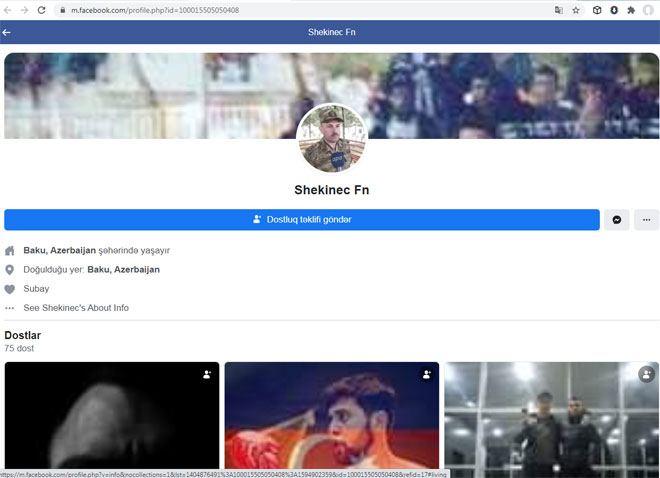Add friend icon on third friend thumbnail
Screen dimensions: 660x478
click(x=646, y=374)
